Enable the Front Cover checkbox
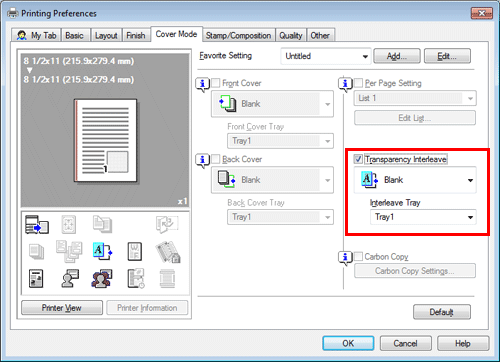 216,83
